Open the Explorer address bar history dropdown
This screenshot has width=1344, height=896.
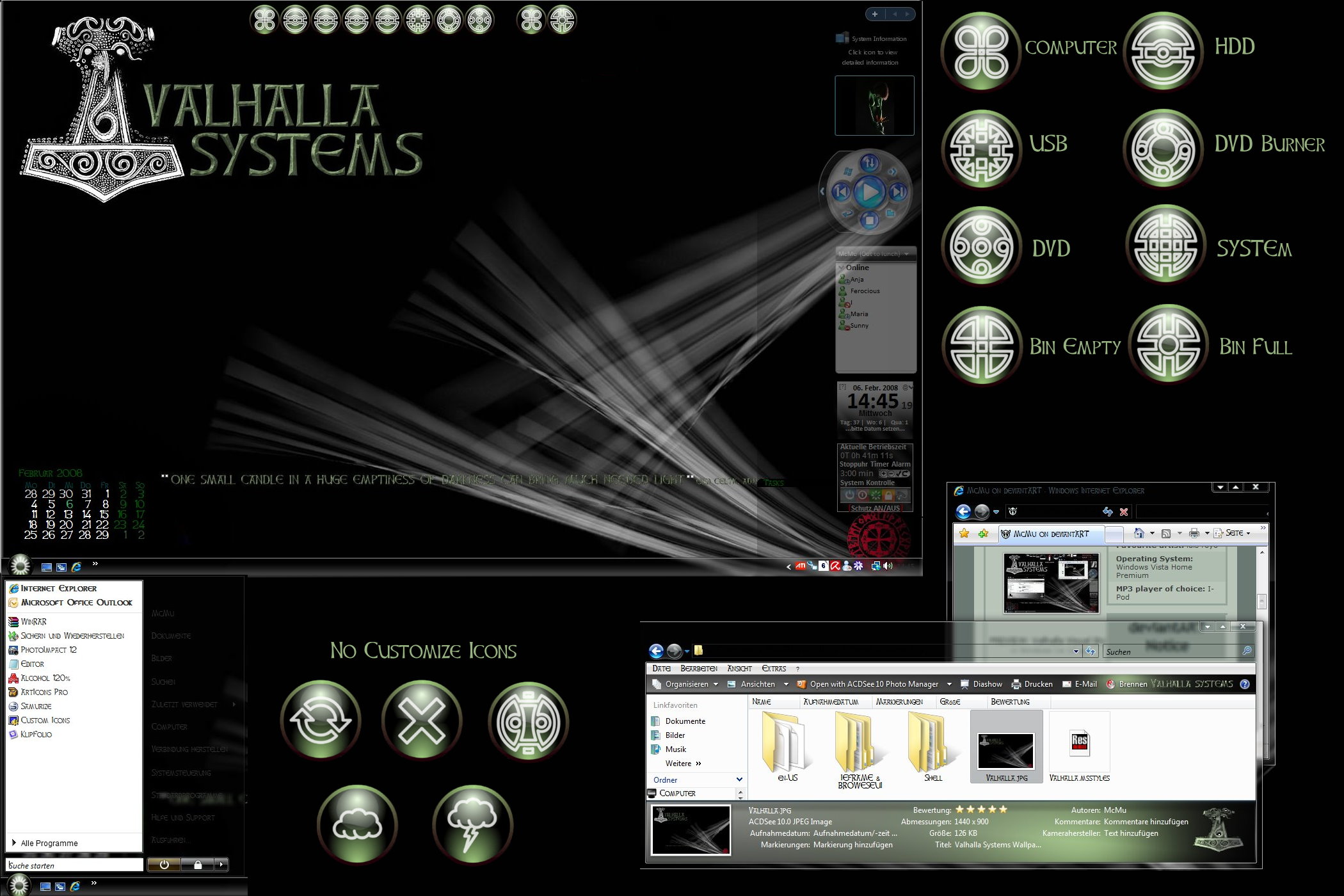tap(1076, 652)
